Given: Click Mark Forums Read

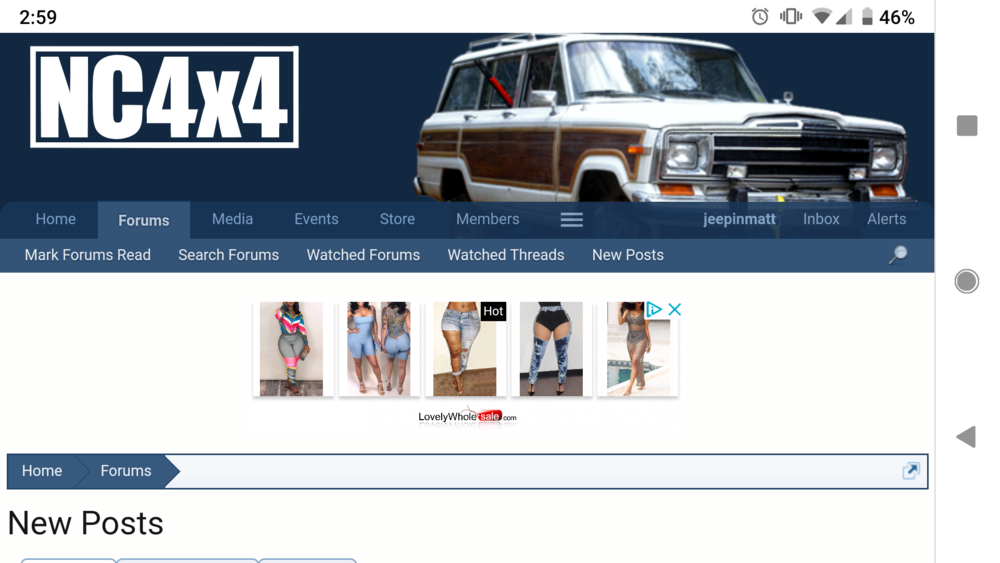Looking at the screenshot, I should 88,255.
